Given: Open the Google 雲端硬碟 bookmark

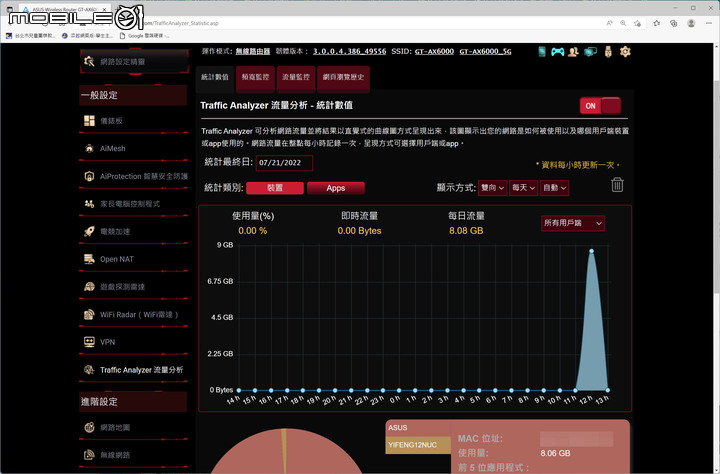Looking at the screenshot, I should point(144,35).
